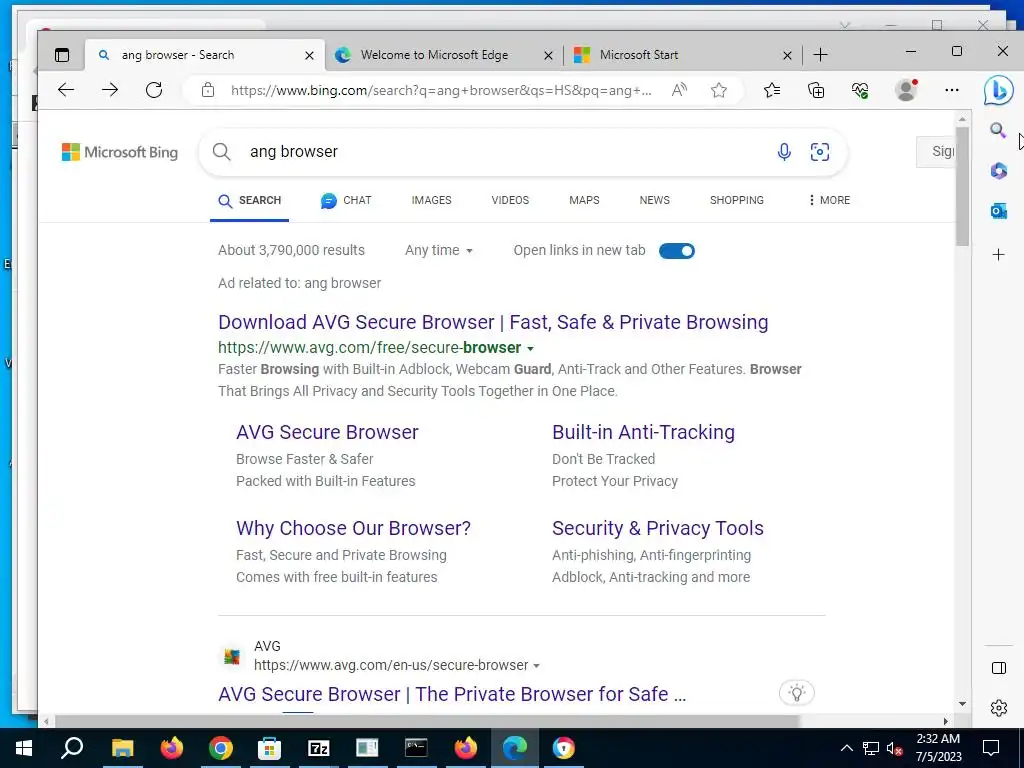Open sidebar Search magnifier icon
1024x768 pixels.
998,130
